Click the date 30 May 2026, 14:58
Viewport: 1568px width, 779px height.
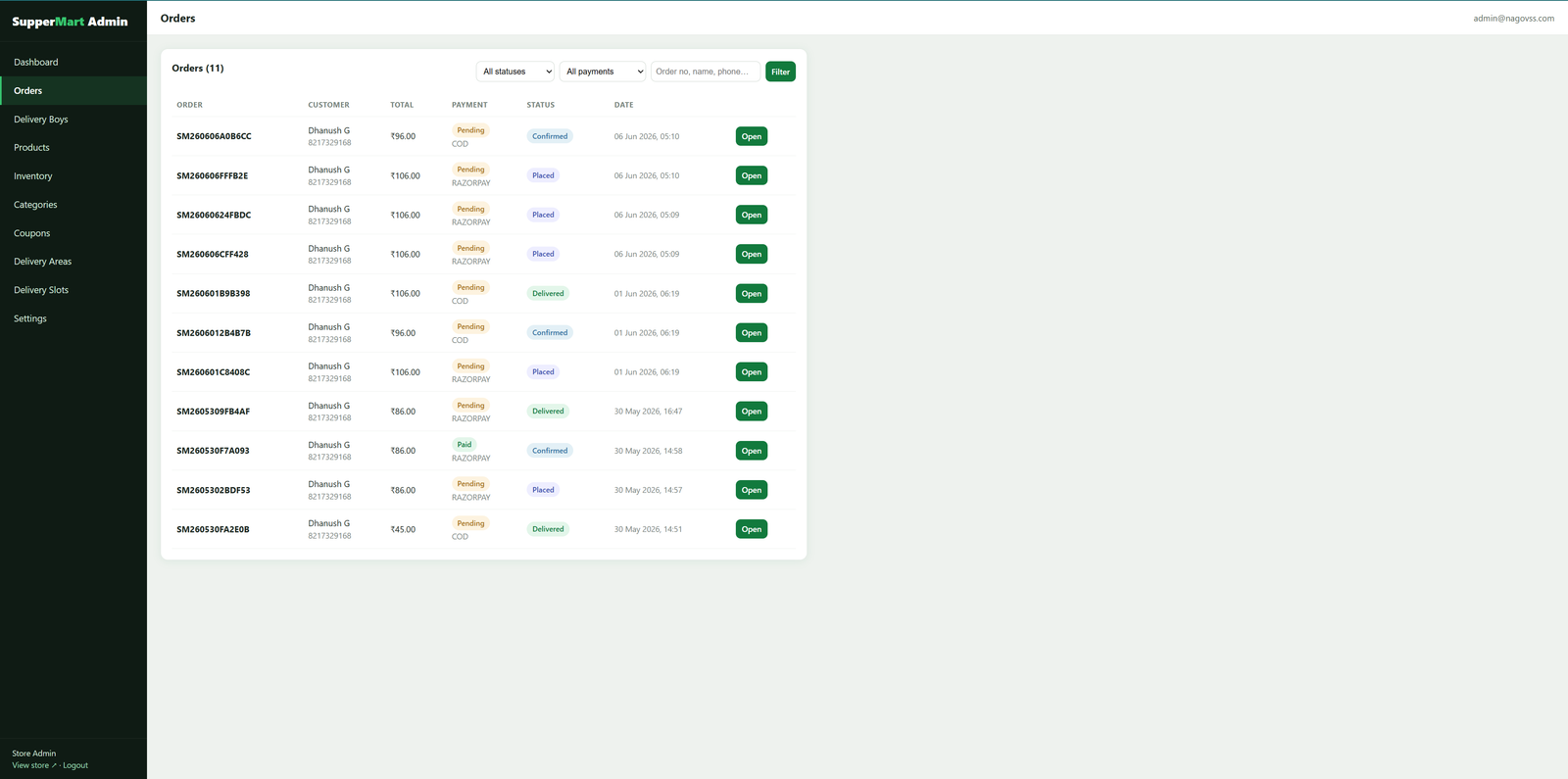(648, 451)
